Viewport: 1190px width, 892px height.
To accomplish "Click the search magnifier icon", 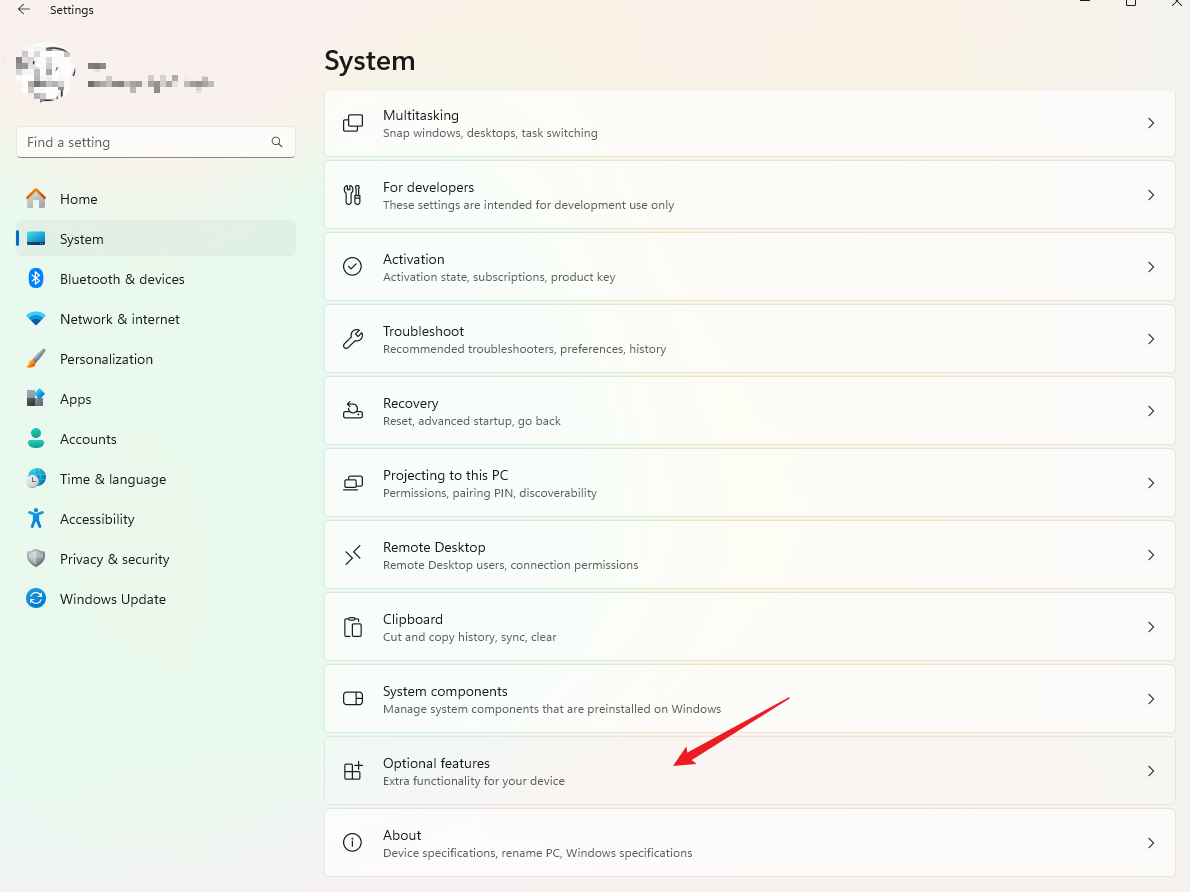I will click(277, 142).
